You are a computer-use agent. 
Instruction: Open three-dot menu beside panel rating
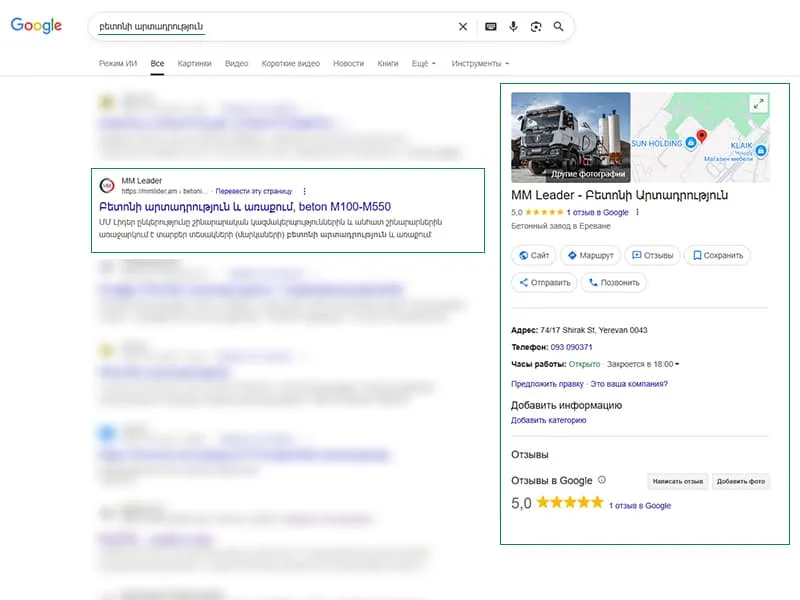coord(637,212)
